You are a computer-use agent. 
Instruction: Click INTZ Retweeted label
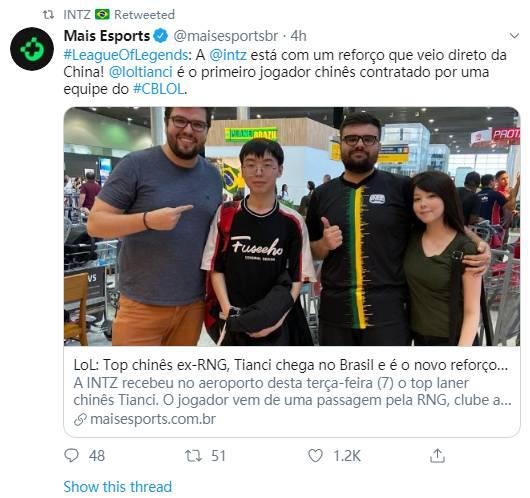tap(119, 15)
